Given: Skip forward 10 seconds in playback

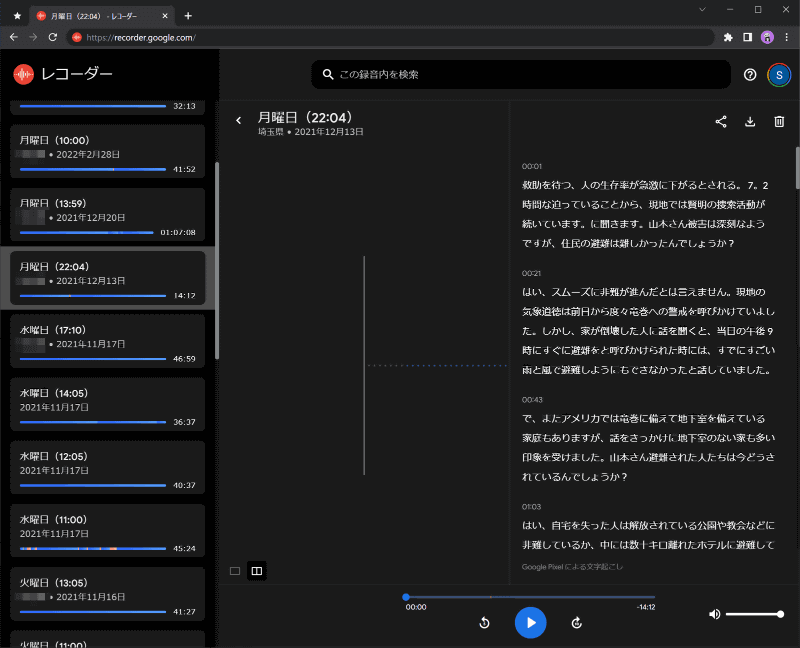Looking at the screenshot, I should tap(577, 622).
